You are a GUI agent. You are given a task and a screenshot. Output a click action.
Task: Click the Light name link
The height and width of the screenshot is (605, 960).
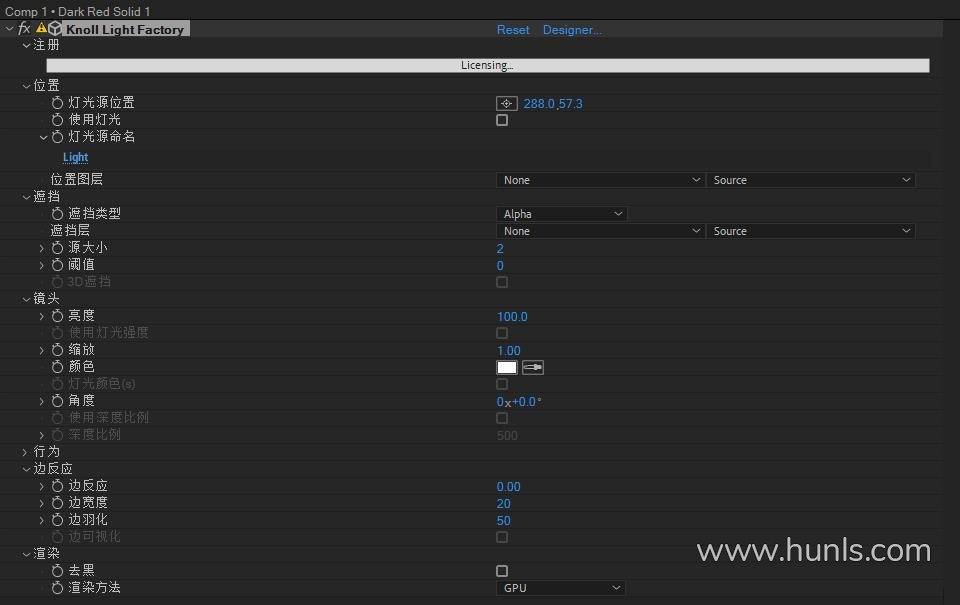pyautogui.click(x=75, y=157)
